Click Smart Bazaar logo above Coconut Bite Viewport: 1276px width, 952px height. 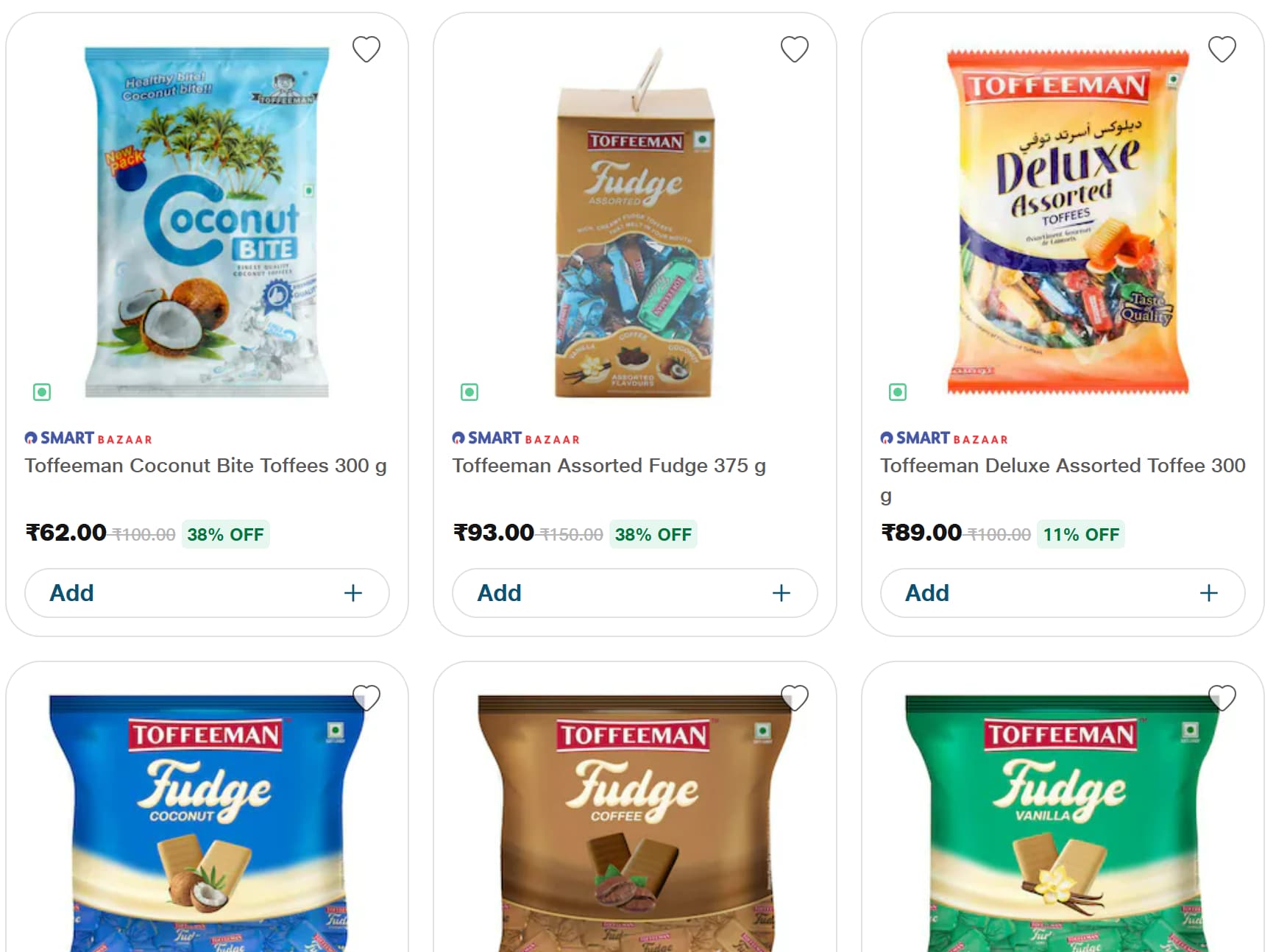click(x=88, y=438)
